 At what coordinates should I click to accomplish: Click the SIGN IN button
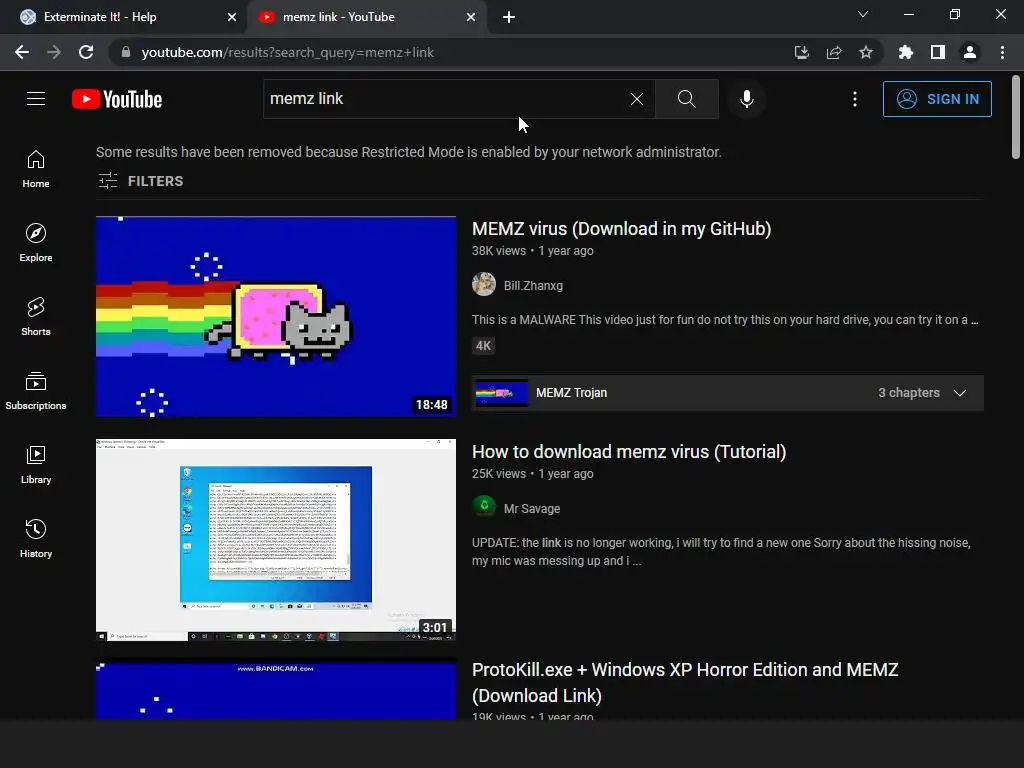[x=937, y=99]
